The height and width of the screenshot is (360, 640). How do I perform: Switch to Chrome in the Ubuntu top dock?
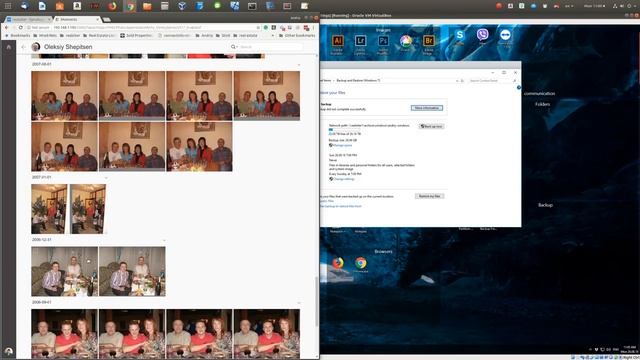tap(130, 6)
